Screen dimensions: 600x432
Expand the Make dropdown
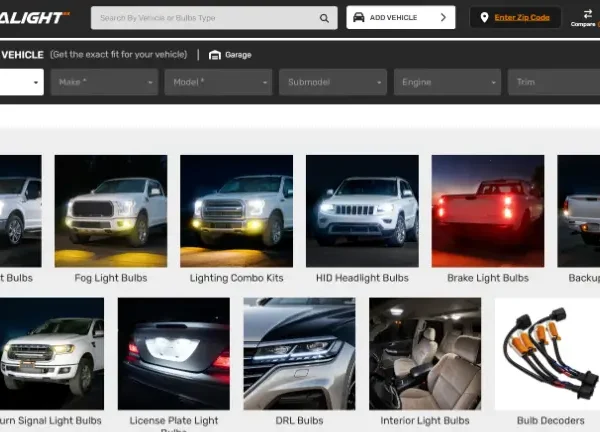(104, 82)
